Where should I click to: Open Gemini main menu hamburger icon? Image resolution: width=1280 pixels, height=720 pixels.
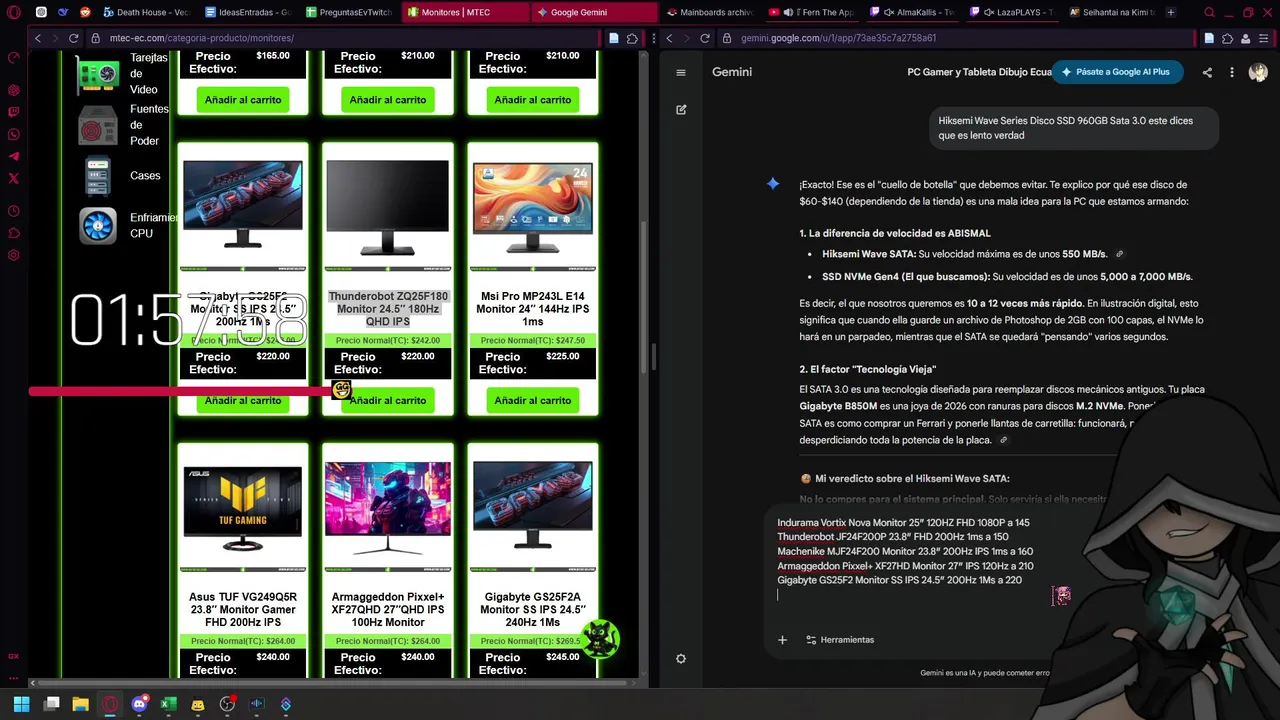(681, 72)
